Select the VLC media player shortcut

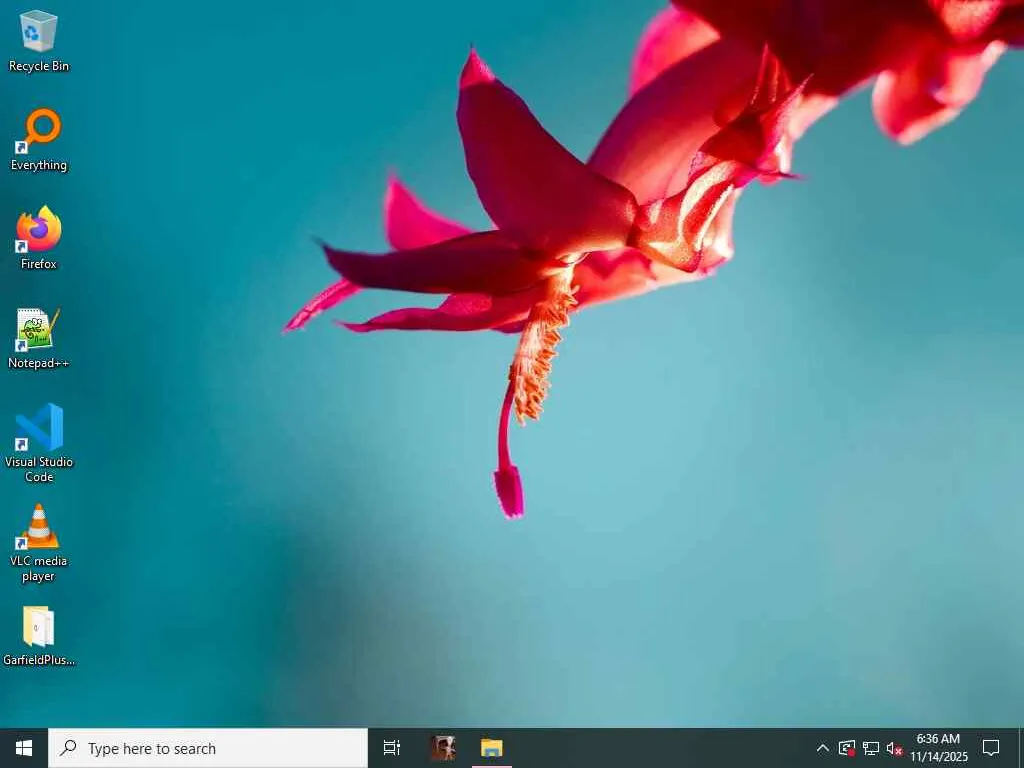(39, 543)
